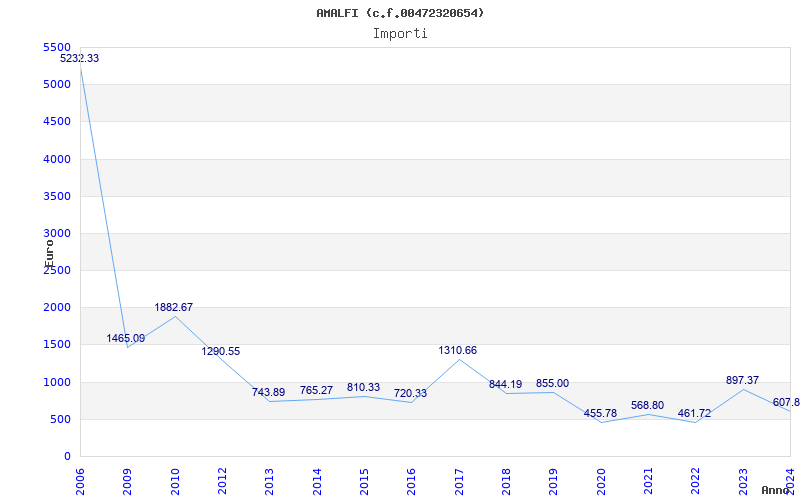Image resolution: width=800 pixels, height=500 pixels.
Task: Click the 5500 y-axis tick label
Action: [x=58, y=47]
